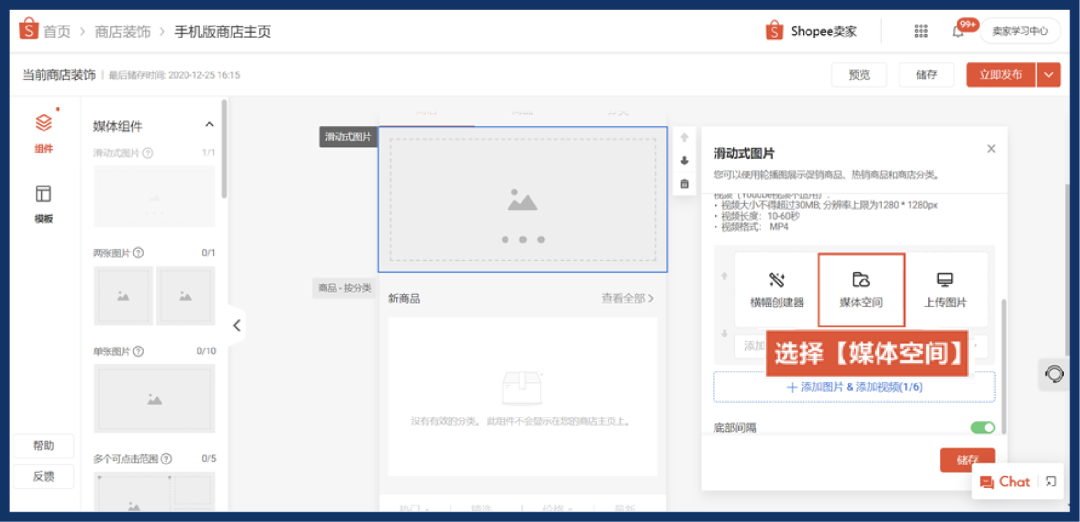
Task: Click the 新商品 section title
Action: point(404,298)
